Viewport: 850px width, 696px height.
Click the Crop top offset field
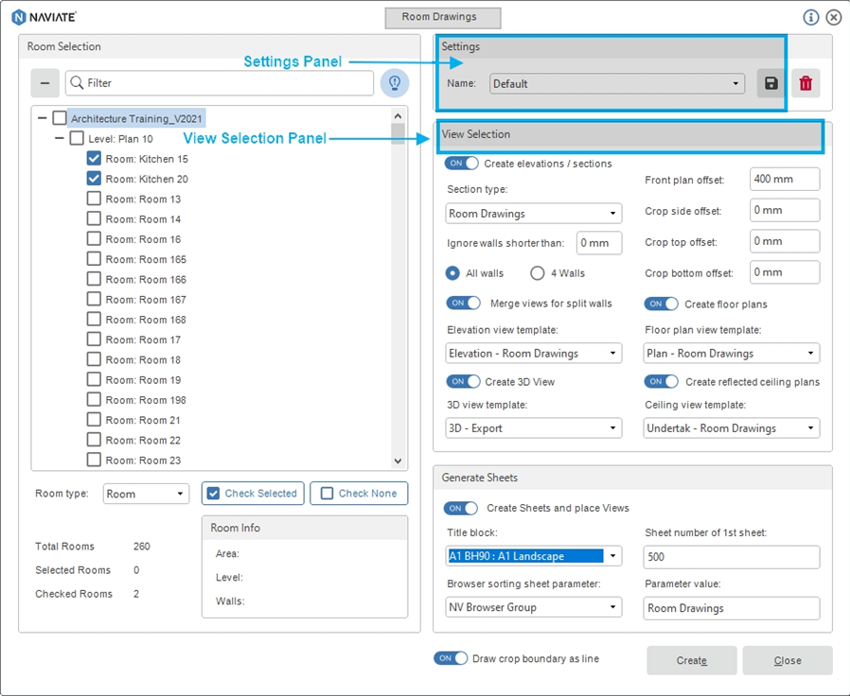[785, 241]
